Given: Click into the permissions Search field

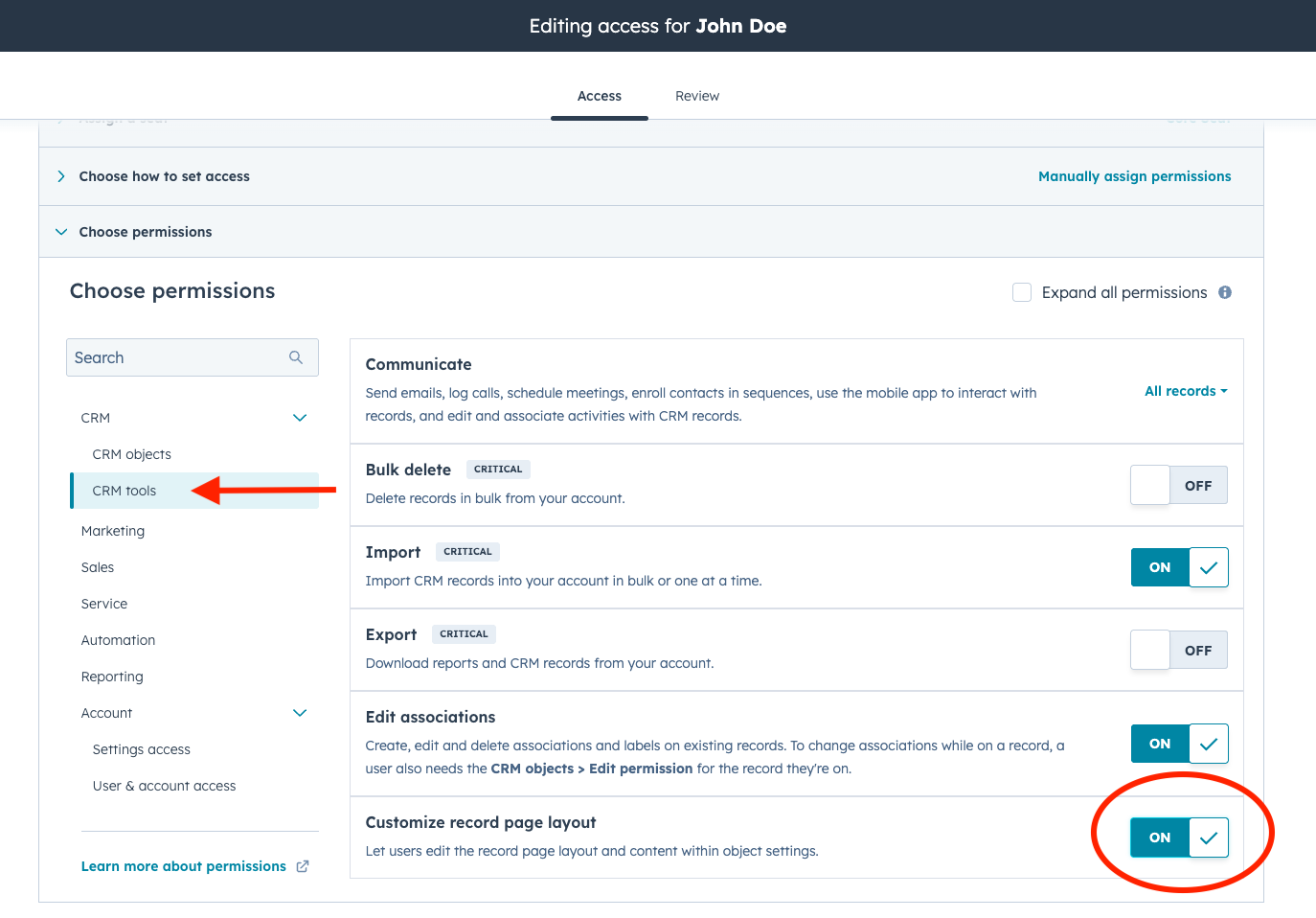Looking at the screenshot, I should 177,357.
